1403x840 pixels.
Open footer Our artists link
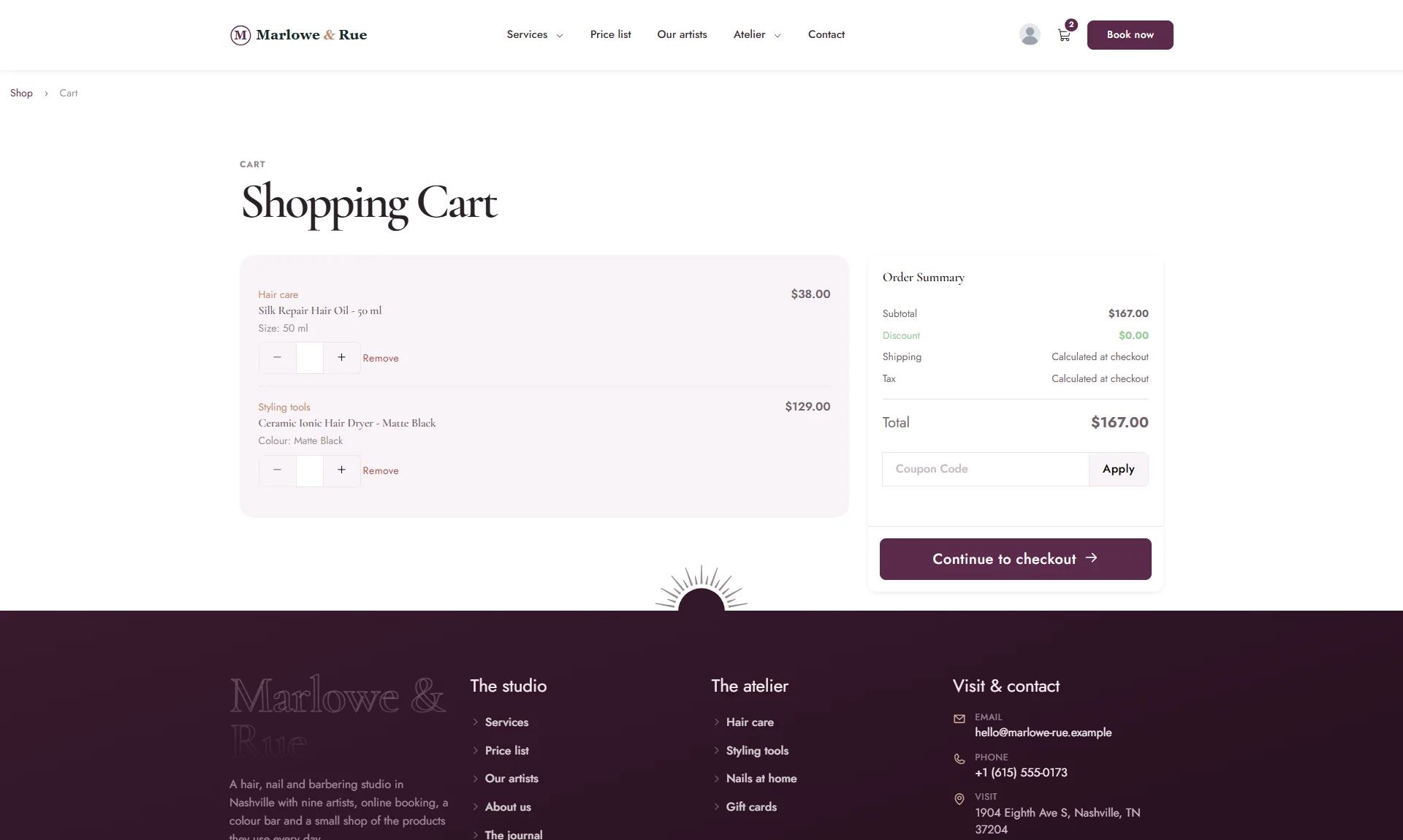tap(512, 779)
